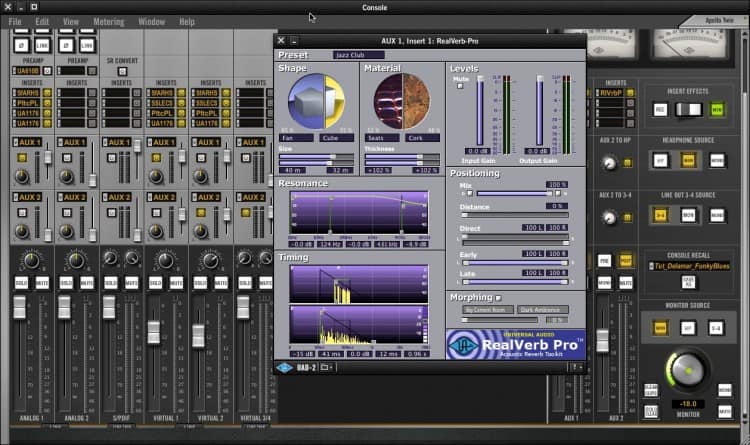Image resolution: width=750 pixels, height=445 pixels.
Task: Click the Material texture sphere graphic
Action: pyautogui.click(x=402, y=101)
